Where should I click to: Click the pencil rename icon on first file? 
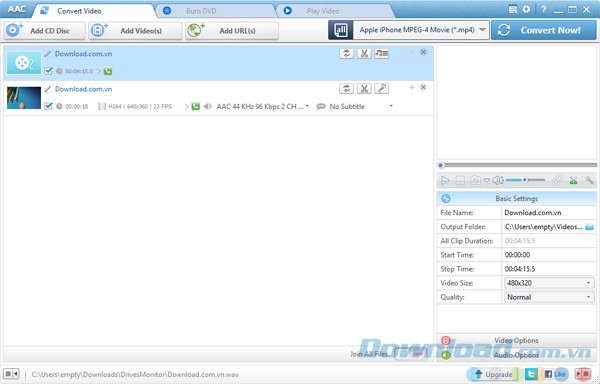(47, 54)
